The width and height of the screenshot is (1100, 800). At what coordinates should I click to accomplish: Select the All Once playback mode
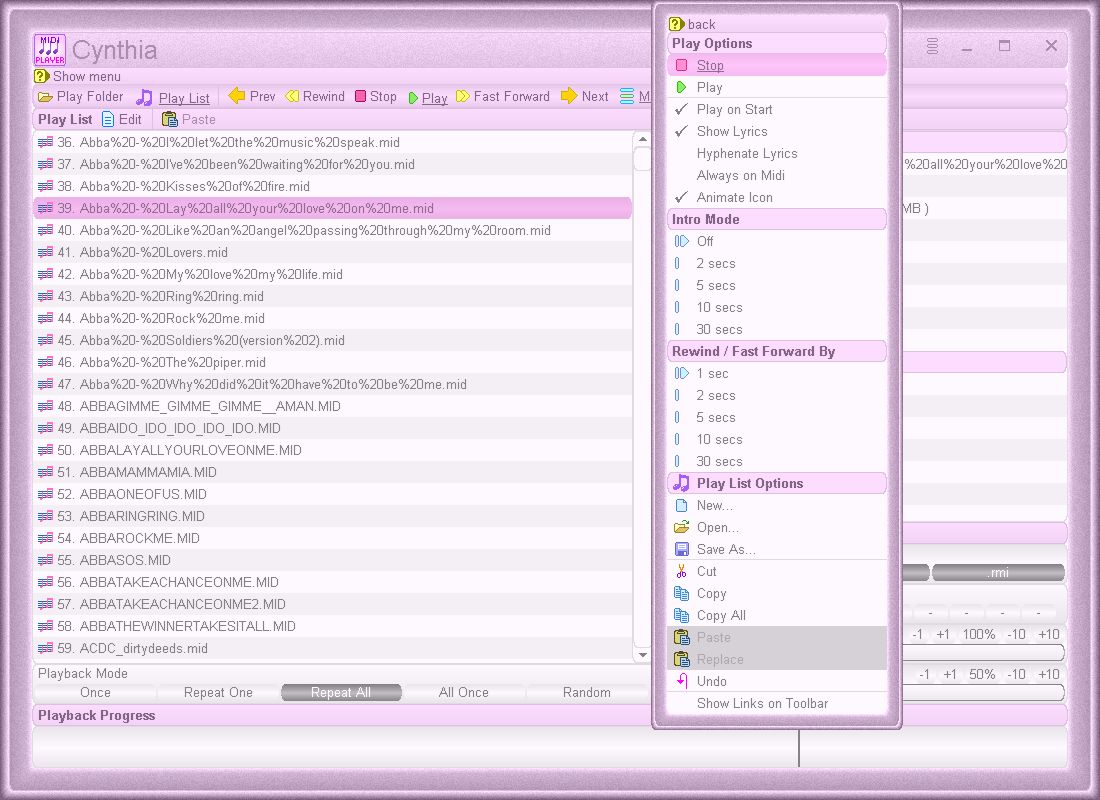point(464,693)
